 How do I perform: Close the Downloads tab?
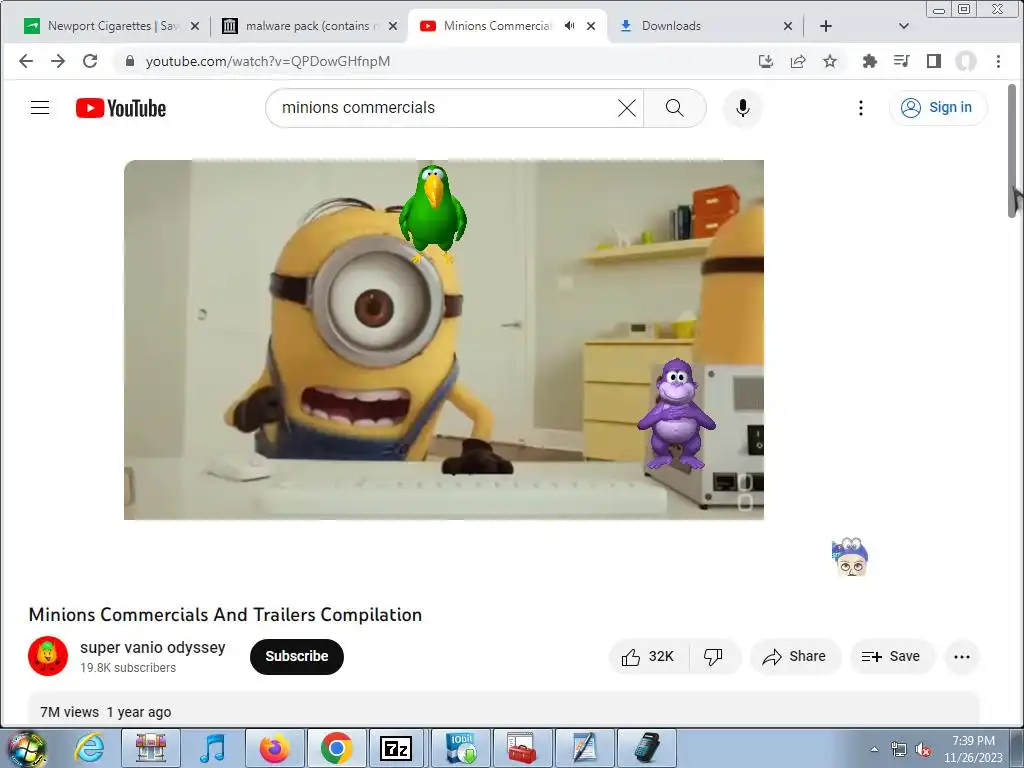pyautogui.click(x=788, y=26)
